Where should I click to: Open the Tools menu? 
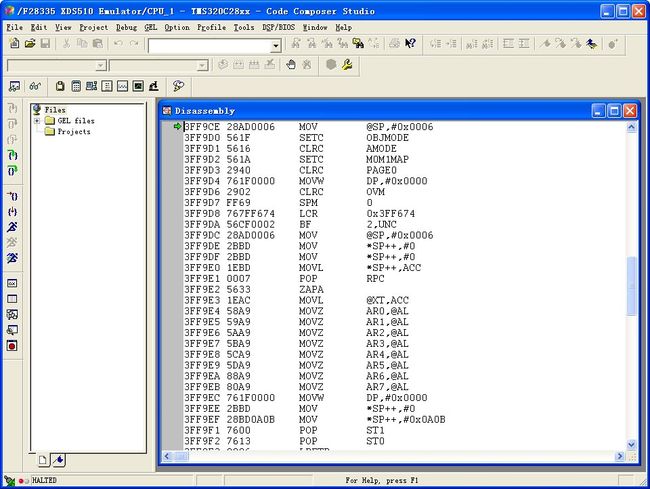[244, 27]
